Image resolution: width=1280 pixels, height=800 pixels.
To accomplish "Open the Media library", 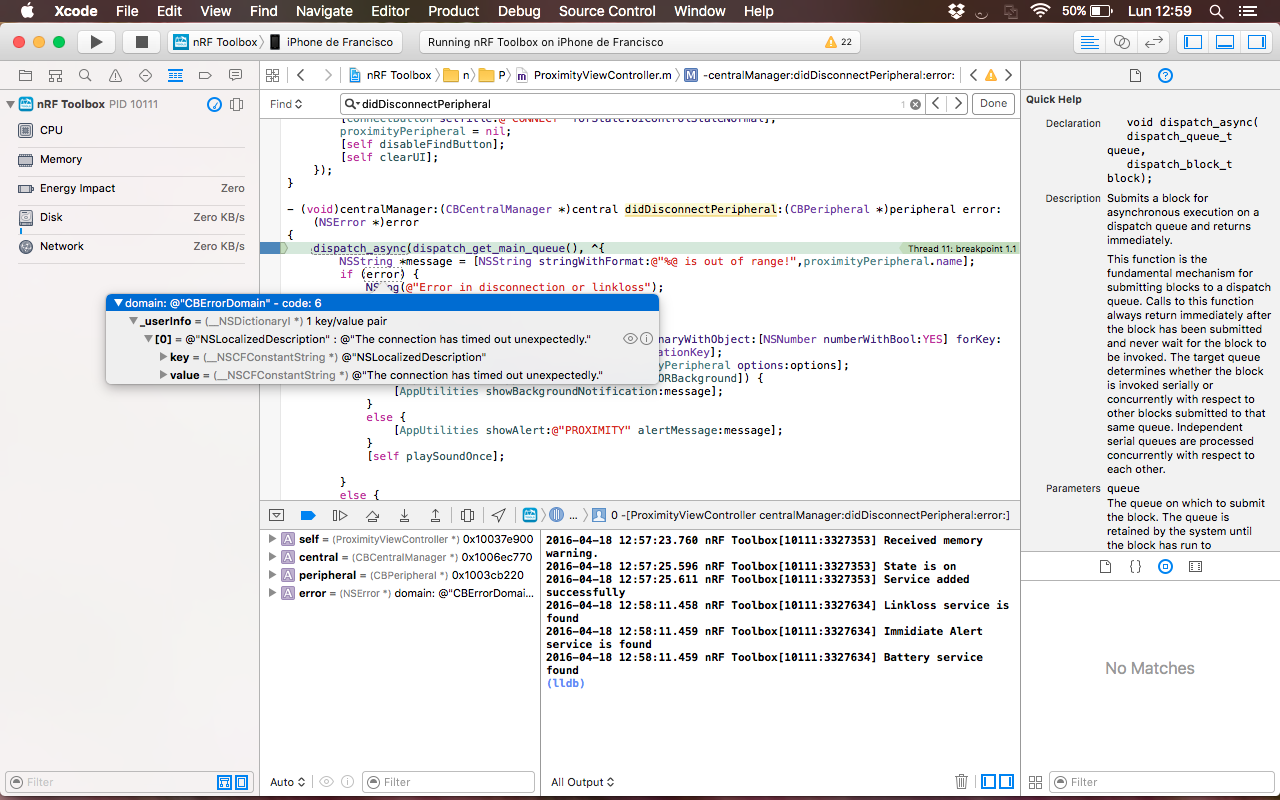I will point(1195,566).
